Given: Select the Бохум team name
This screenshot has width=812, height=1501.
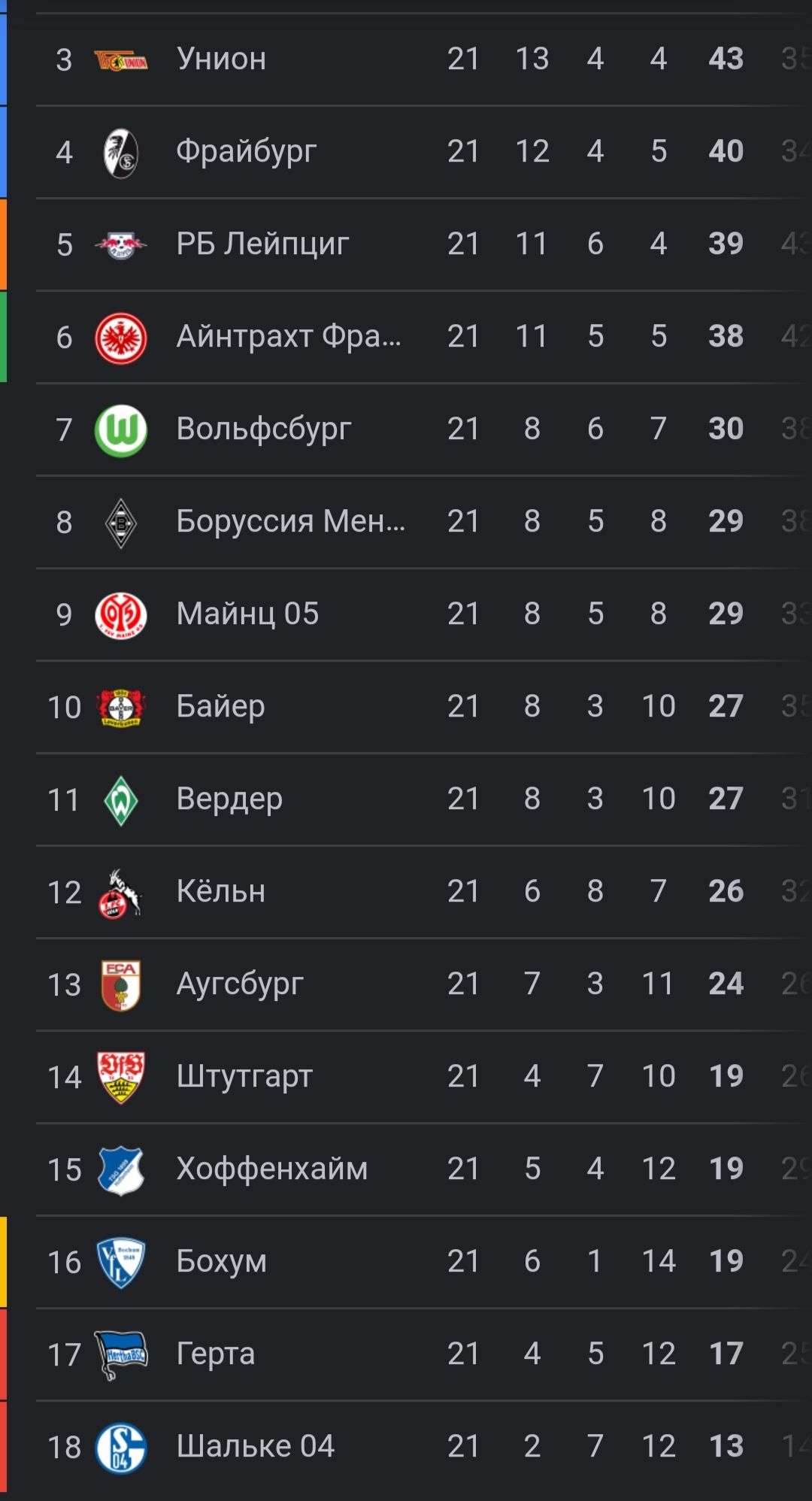Looking at the screenshot, I should pyautogui.click(x=221, y=1262).
